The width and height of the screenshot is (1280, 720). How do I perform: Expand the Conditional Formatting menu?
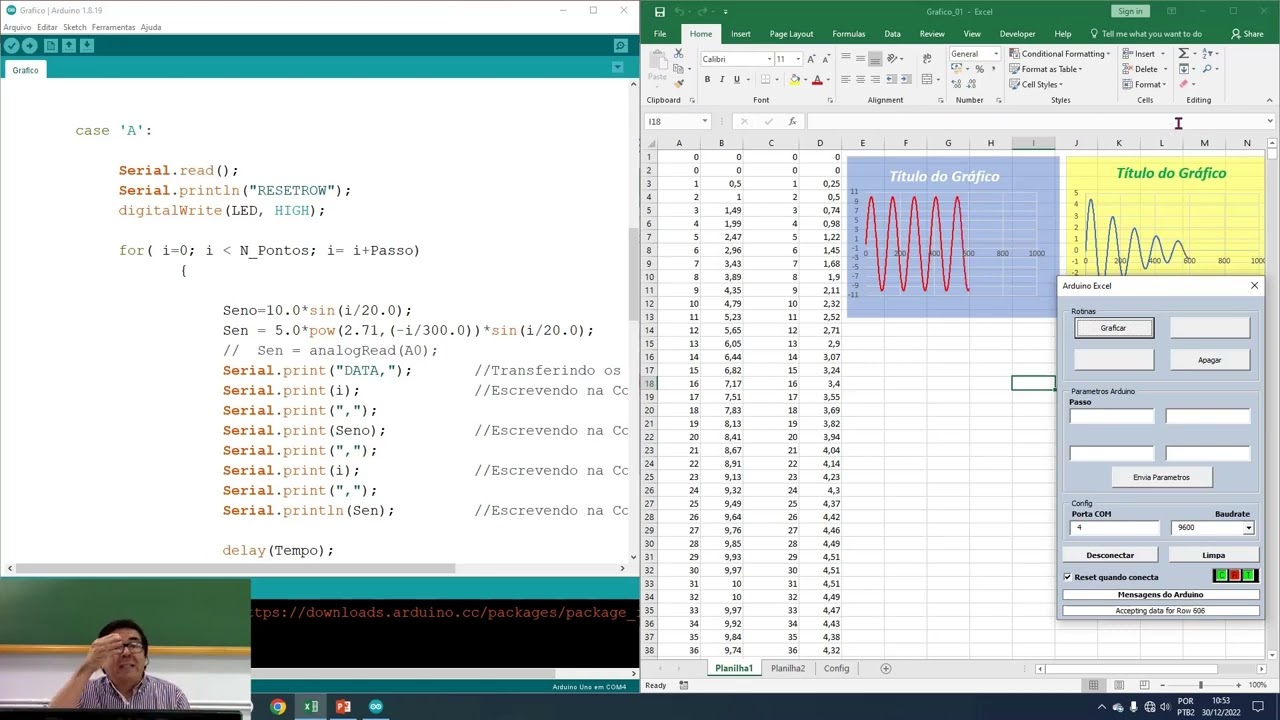coord(1058,53)
